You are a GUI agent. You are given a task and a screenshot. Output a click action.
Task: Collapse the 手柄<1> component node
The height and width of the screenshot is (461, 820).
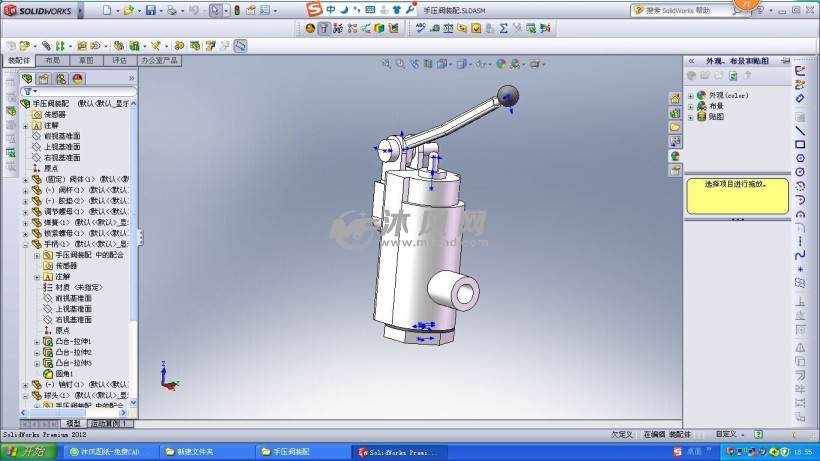pyautogui.click(x=25, y=244)
